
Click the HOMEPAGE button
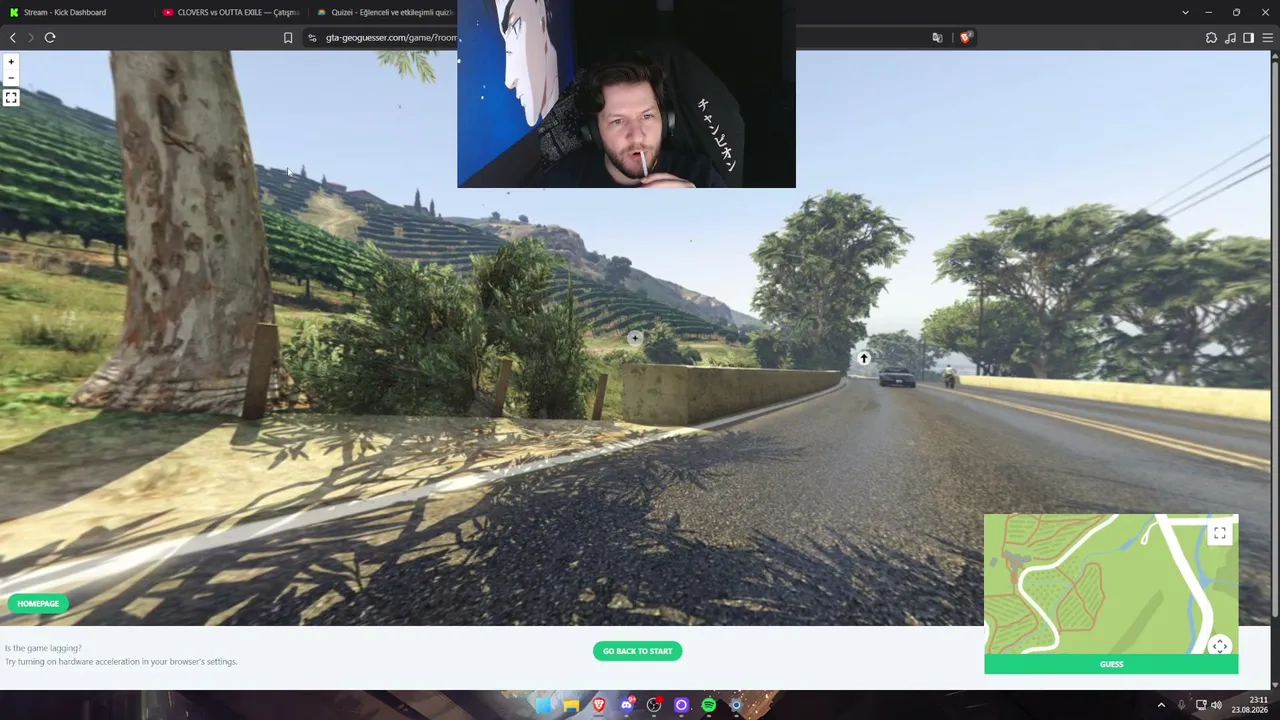click(x=38, y=604)
